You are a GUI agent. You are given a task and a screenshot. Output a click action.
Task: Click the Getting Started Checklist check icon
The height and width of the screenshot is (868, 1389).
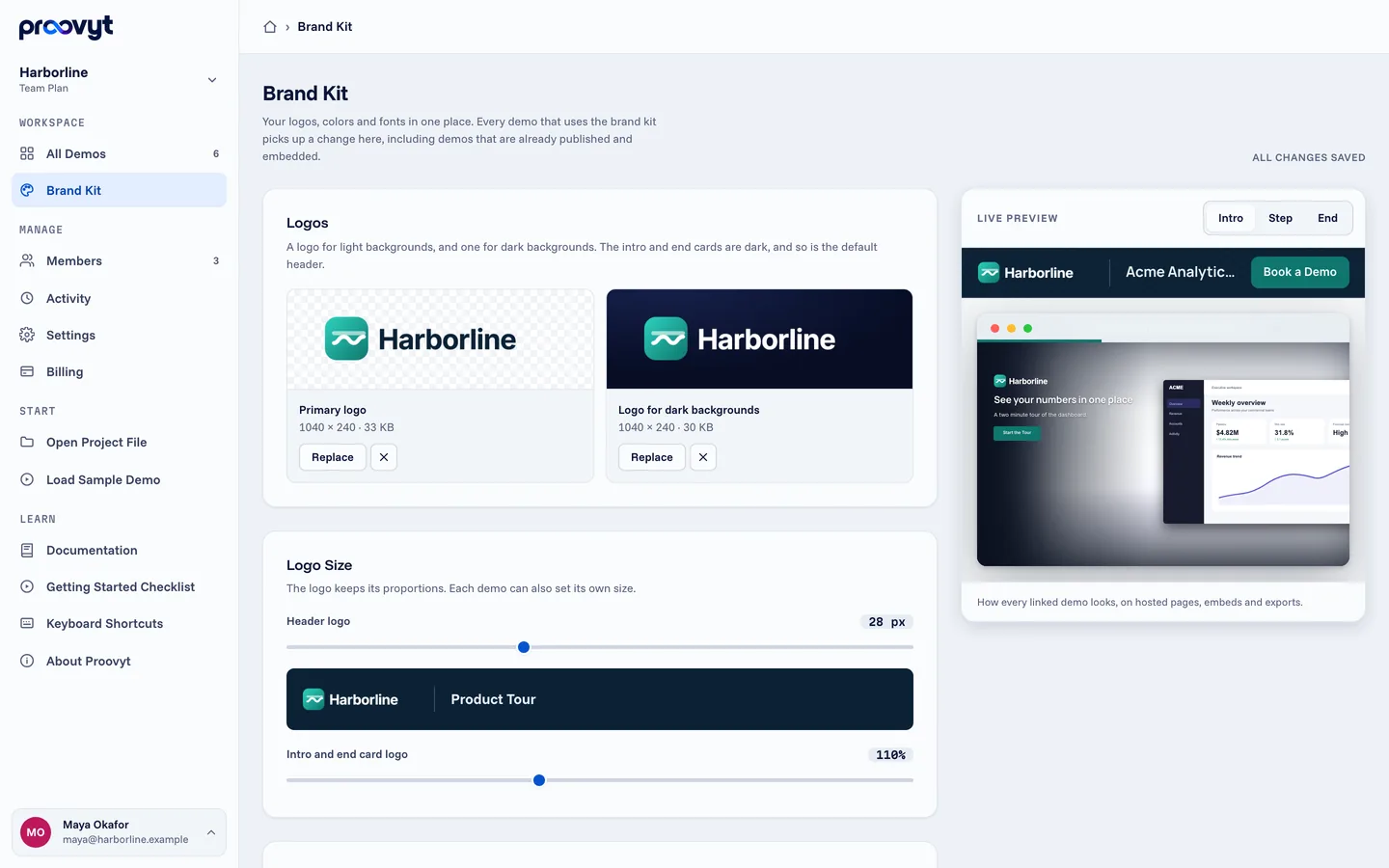(27, 586)
